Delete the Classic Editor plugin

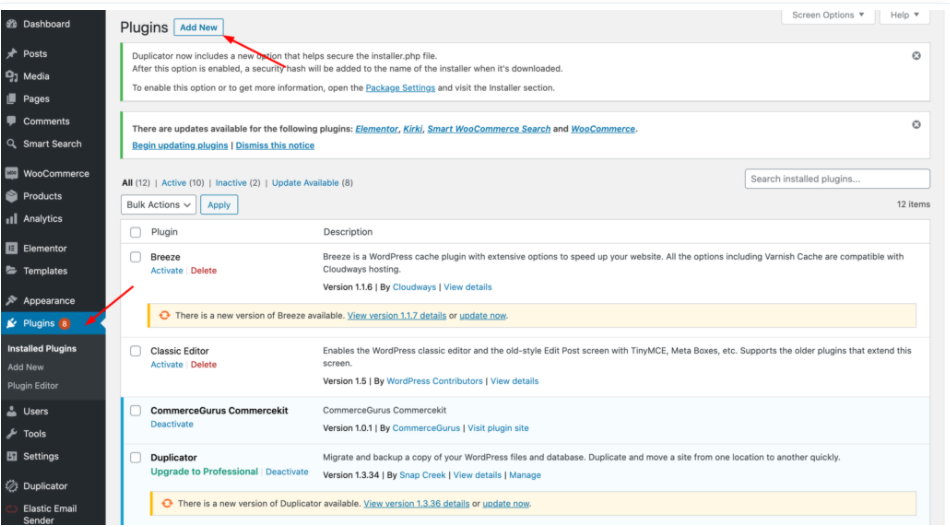(x=204, y=365)
